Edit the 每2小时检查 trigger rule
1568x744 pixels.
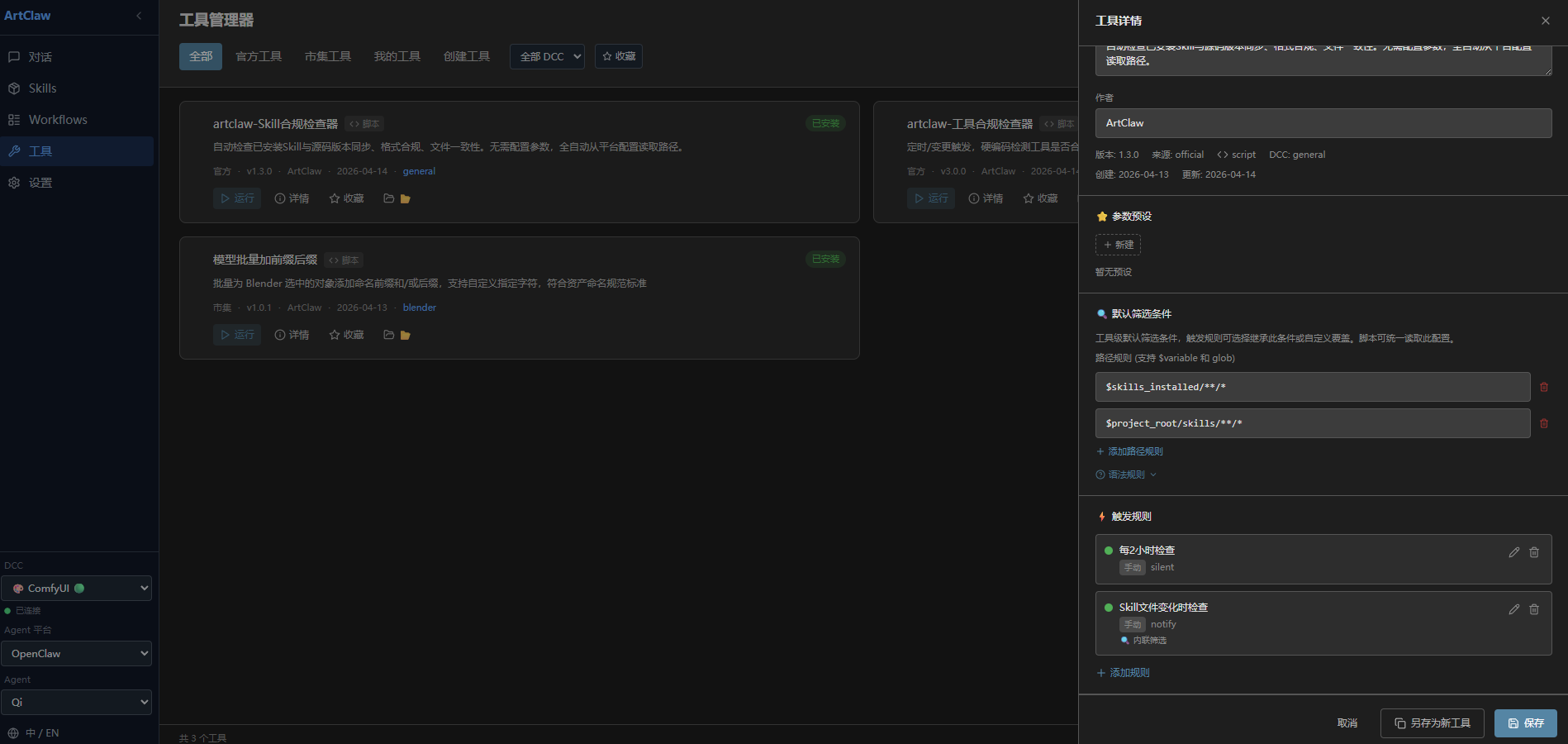point(1513,552)
